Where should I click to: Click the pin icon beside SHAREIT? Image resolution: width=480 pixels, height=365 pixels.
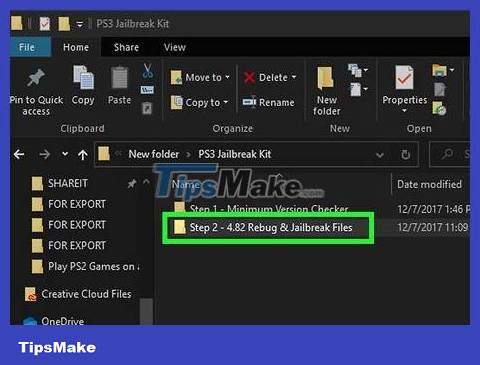(x=132, y=183)
